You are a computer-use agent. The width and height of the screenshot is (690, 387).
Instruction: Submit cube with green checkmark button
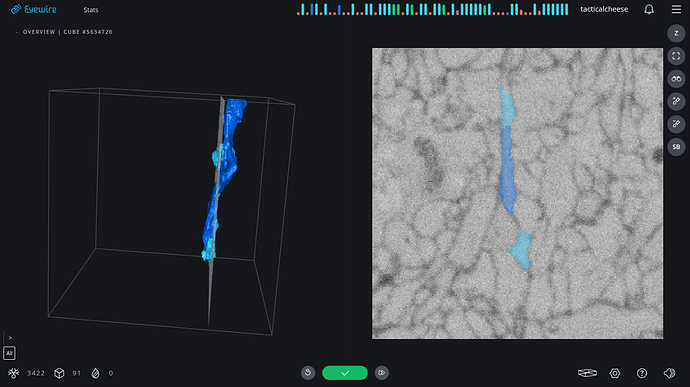pos(345,373)
